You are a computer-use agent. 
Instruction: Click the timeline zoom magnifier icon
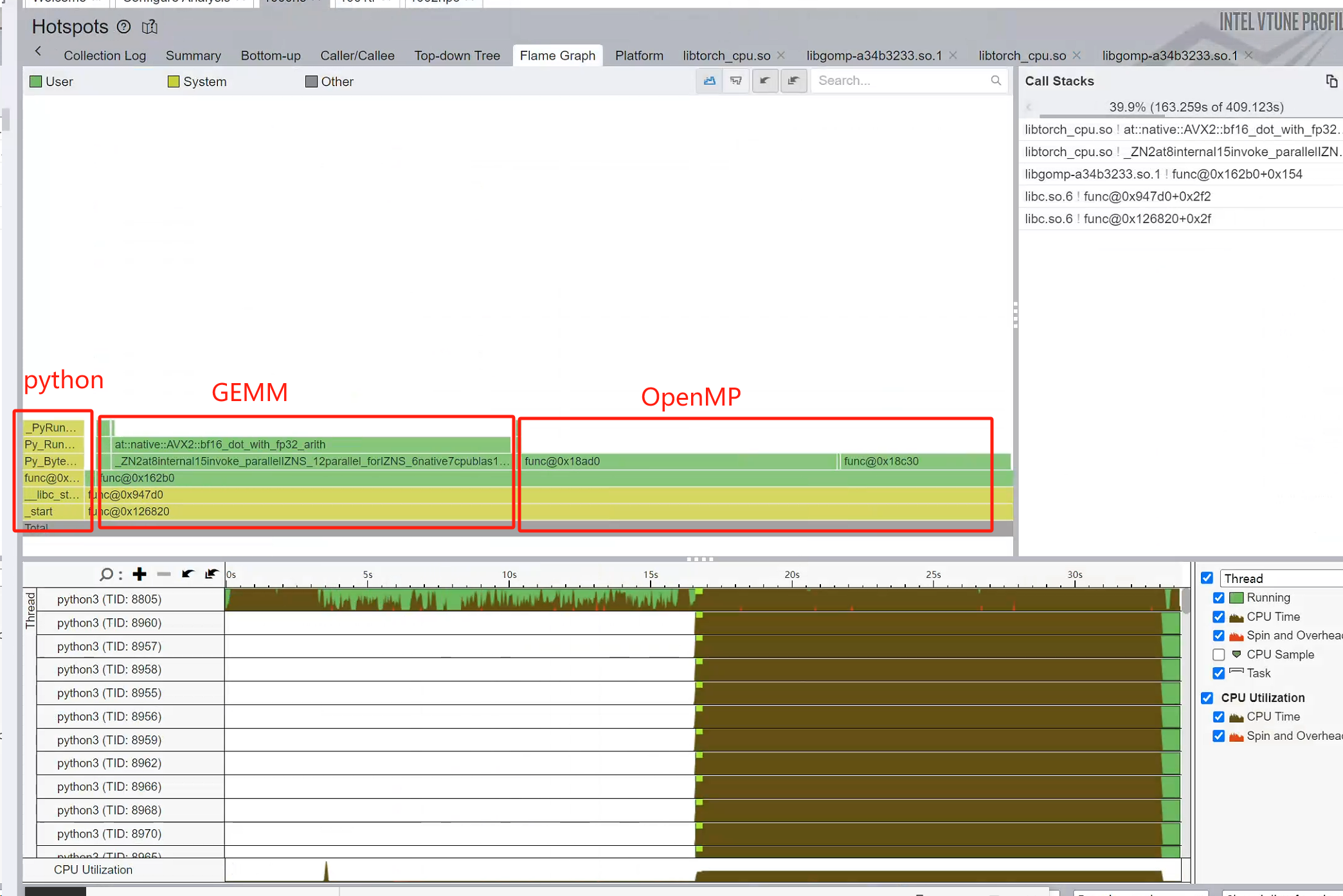[107, 574]
